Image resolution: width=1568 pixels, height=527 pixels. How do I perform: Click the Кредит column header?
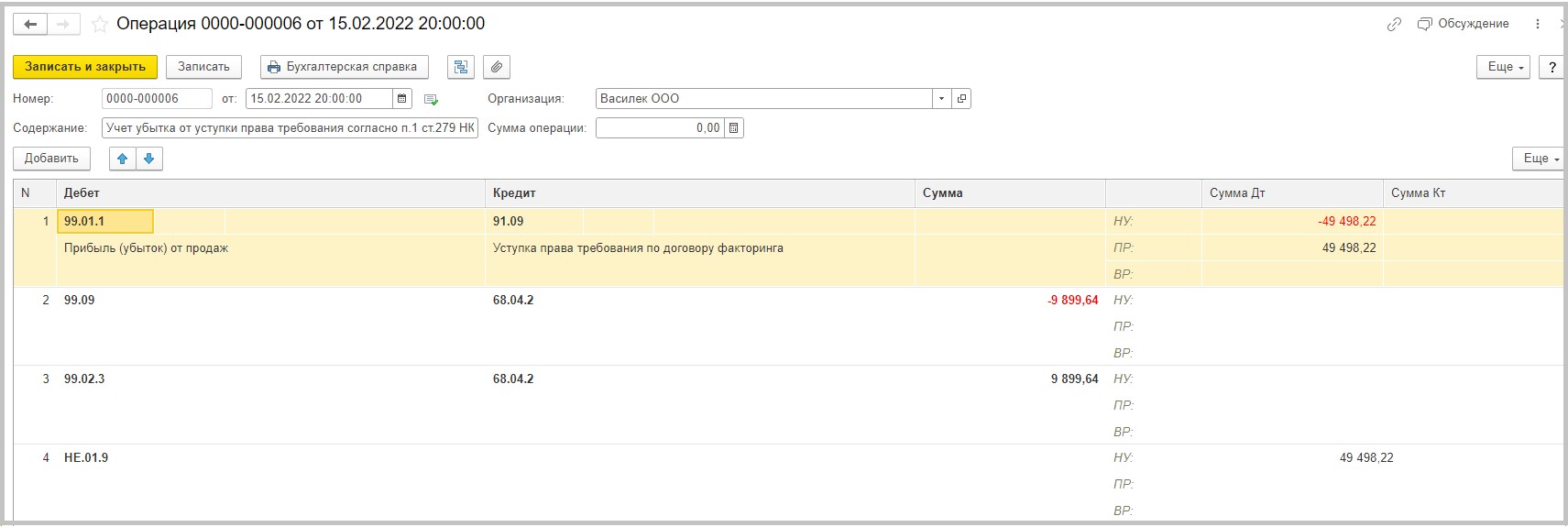tap(699, 193)
